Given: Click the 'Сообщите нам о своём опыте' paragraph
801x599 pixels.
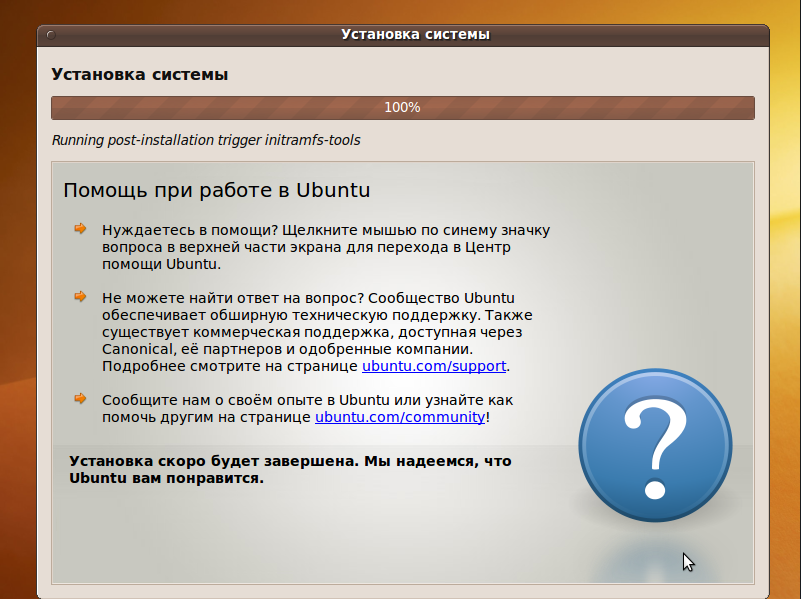Looking at the screenshot, I should [x=308, y=409].
